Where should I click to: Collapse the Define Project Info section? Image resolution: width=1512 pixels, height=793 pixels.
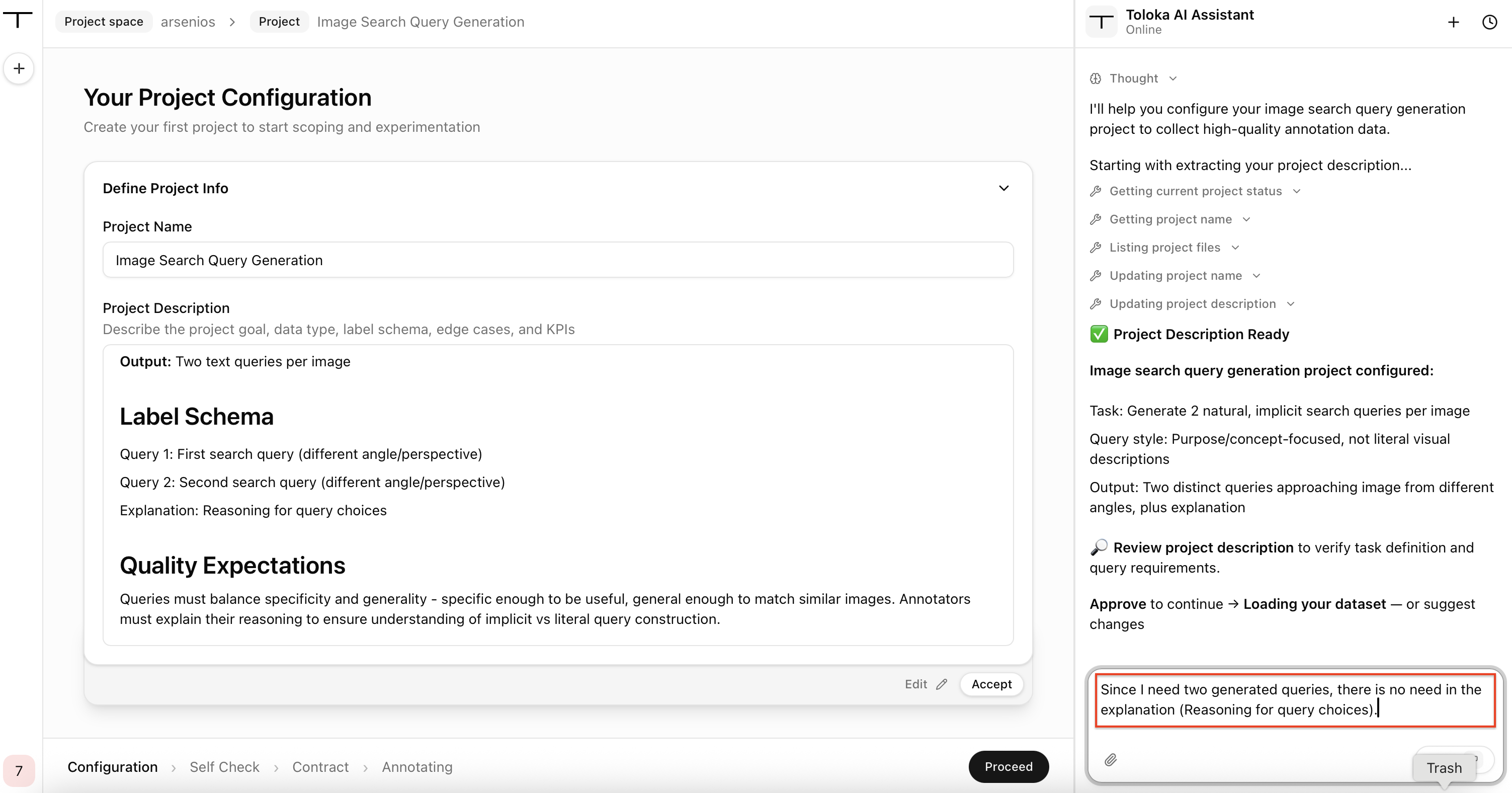(1003, 188)
